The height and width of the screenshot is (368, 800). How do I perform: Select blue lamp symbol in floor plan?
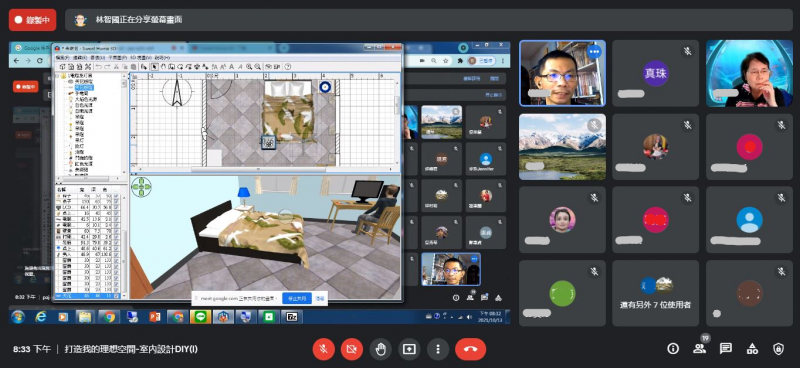325,87
